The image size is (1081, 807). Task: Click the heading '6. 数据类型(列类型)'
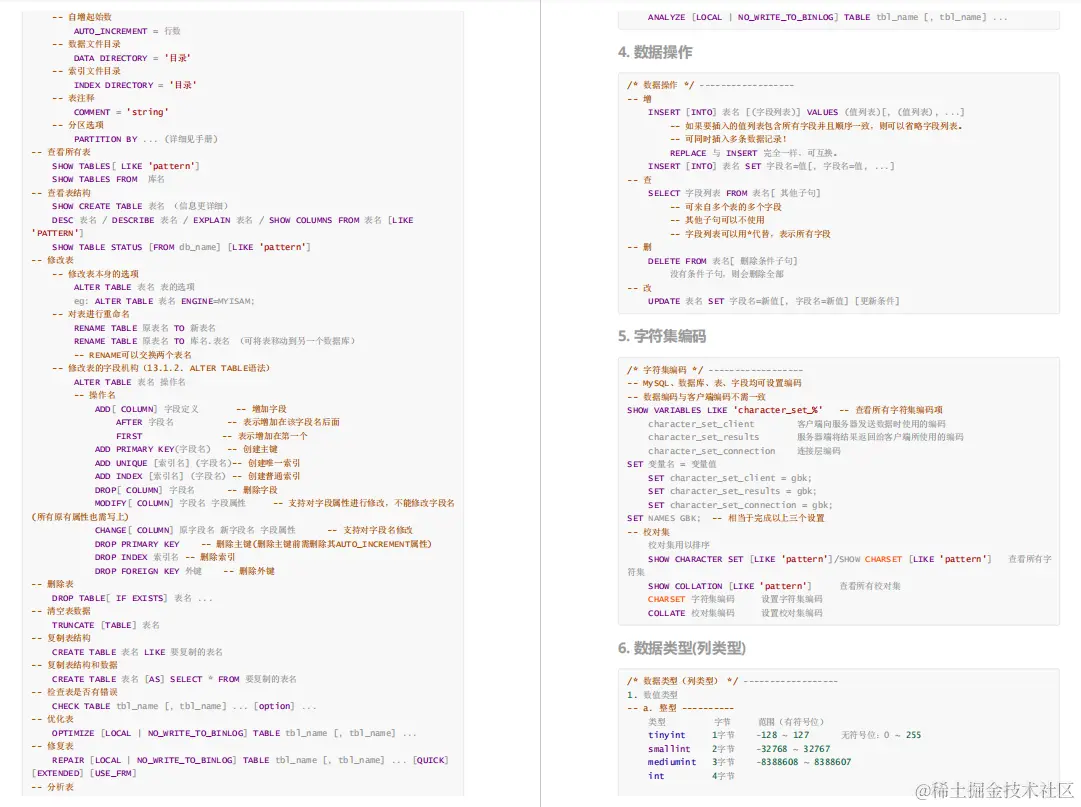click(x=682, y=648)
